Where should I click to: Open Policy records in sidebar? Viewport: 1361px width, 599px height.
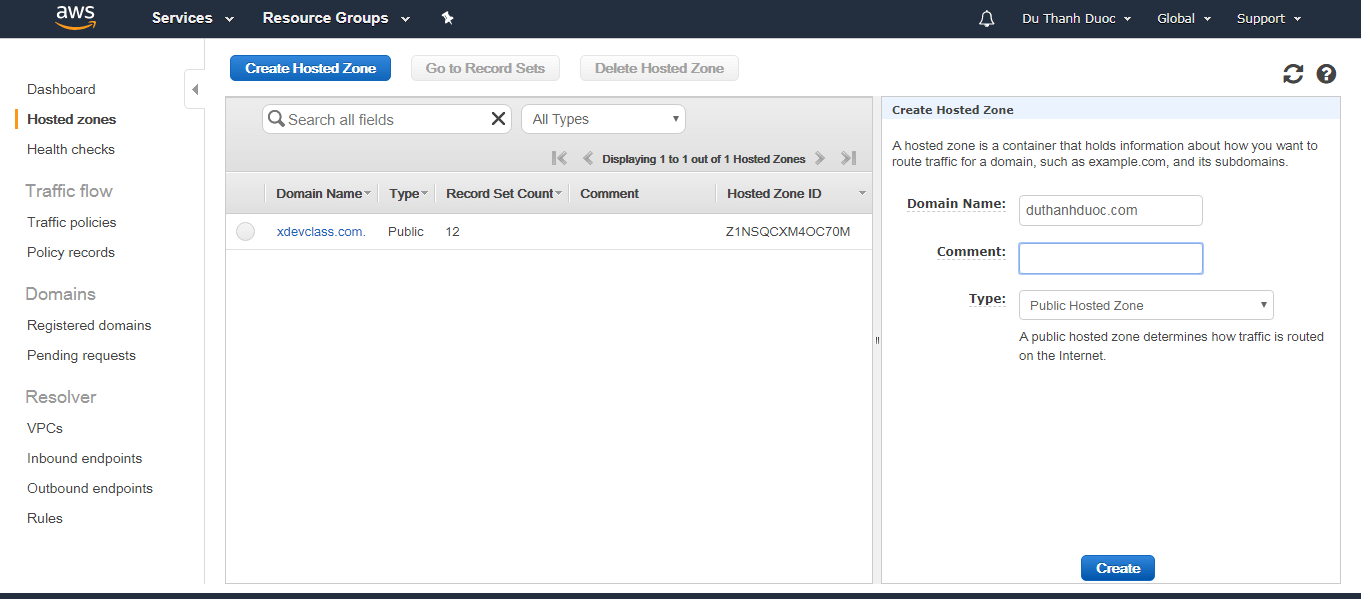click(x=71, y=252)
